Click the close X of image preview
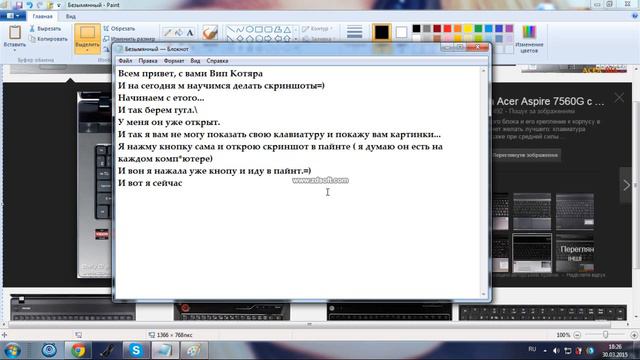This screenshot has height=360, width=640. [619, 98]
